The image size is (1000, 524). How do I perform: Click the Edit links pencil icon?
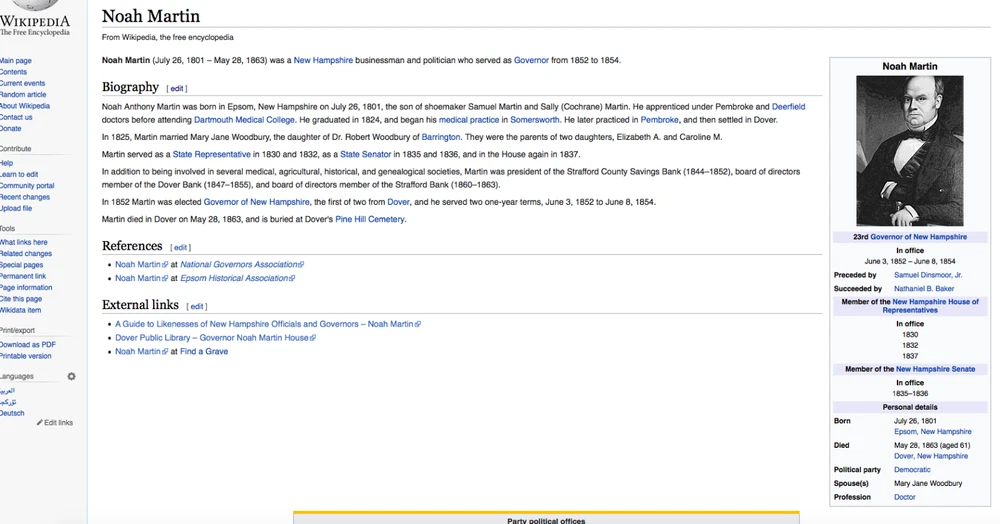tap(40, 423)
